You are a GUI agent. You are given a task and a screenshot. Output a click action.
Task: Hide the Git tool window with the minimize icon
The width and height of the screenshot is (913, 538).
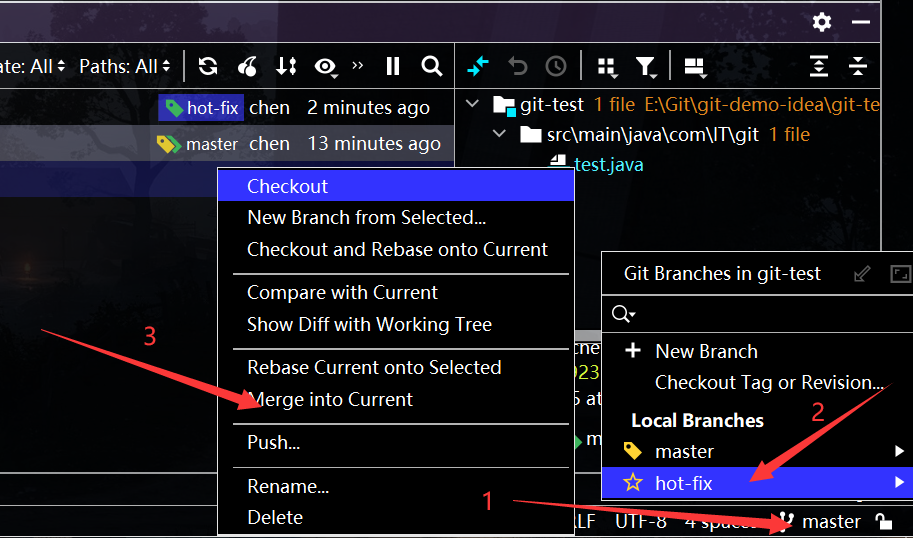[861, 22]
